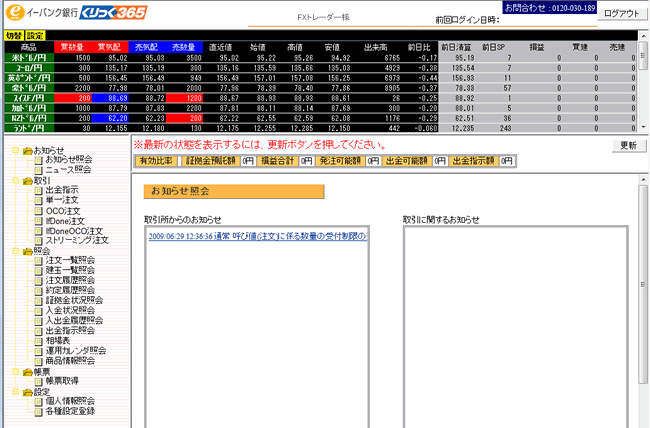Click the IfDoneOCO注文 document icon
The height and width of the screenshot is (428, 650).
click(x=39, y=231)
